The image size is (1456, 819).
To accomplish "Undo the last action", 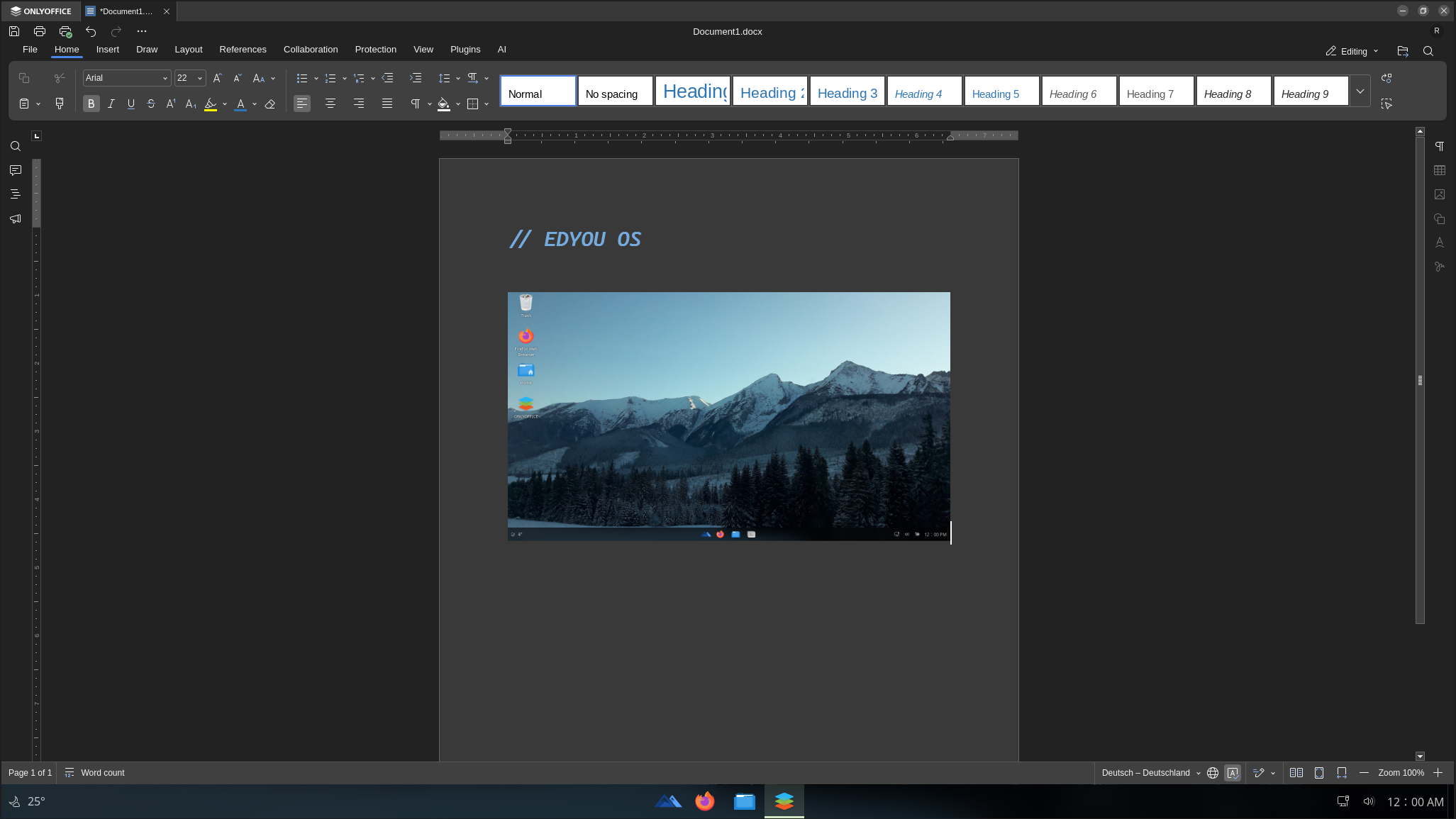I will tap(91, 31).
